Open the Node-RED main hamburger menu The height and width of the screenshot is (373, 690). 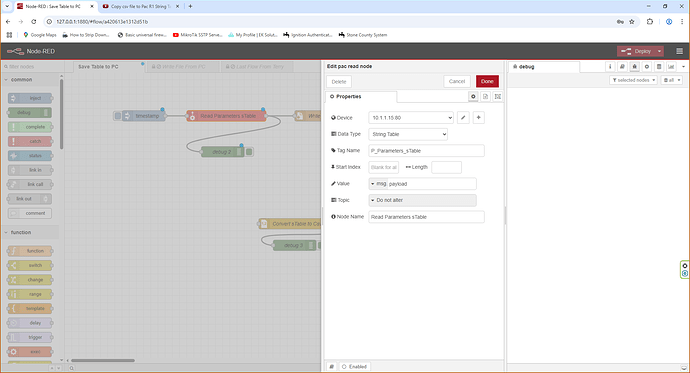[x=679, y=51]
